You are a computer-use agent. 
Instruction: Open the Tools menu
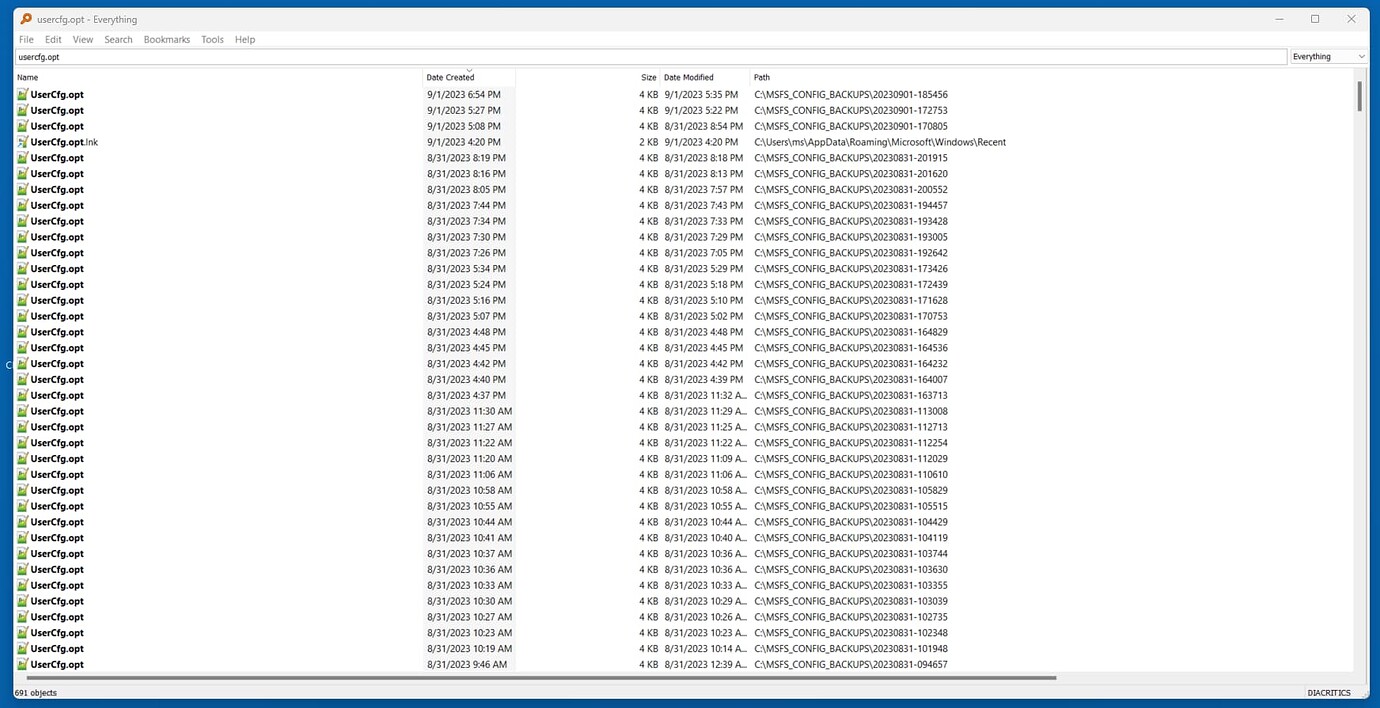pos(211,39)
